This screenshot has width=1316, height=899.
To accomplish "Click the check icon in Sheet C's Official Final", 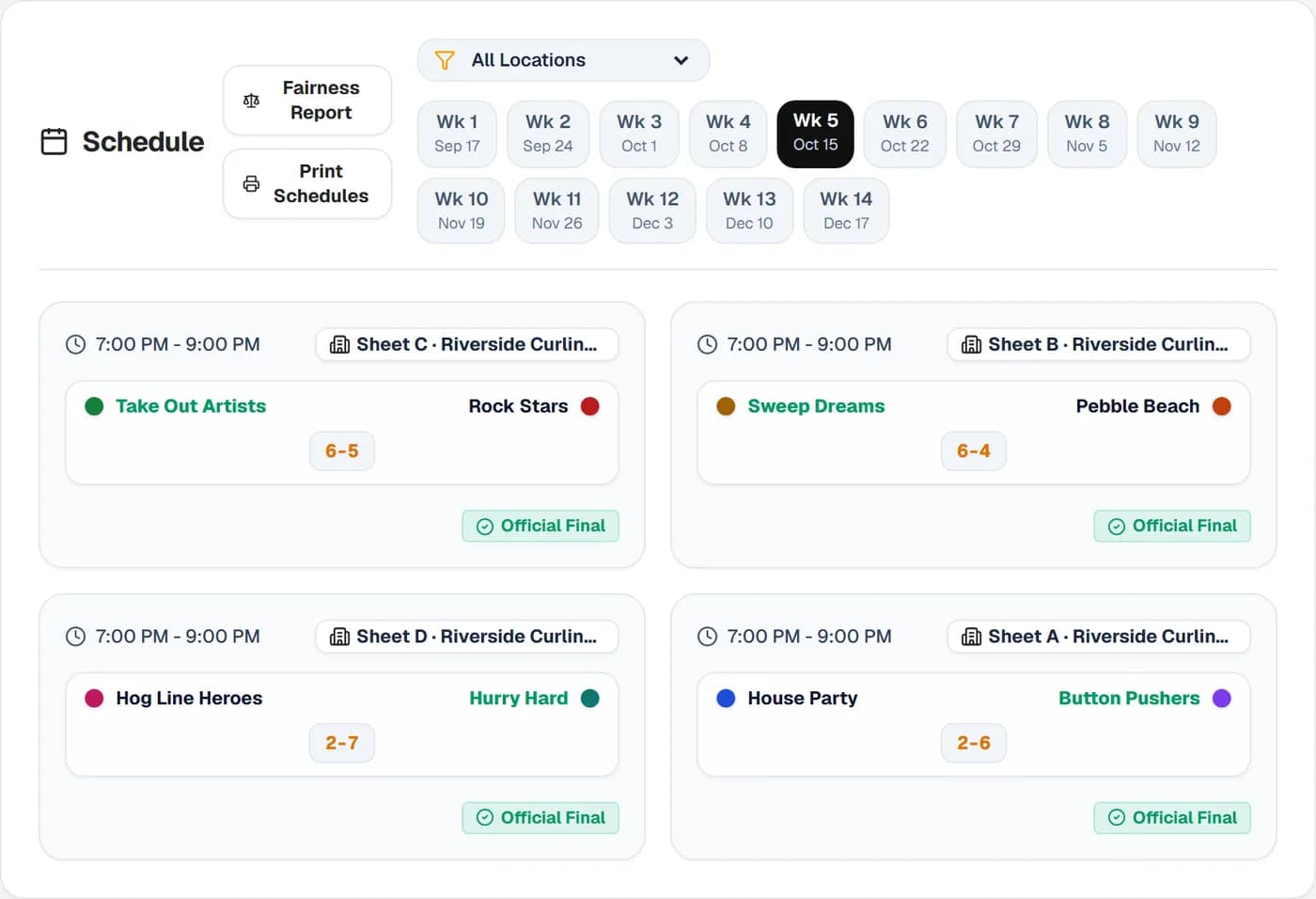I will tap(485, 527).
